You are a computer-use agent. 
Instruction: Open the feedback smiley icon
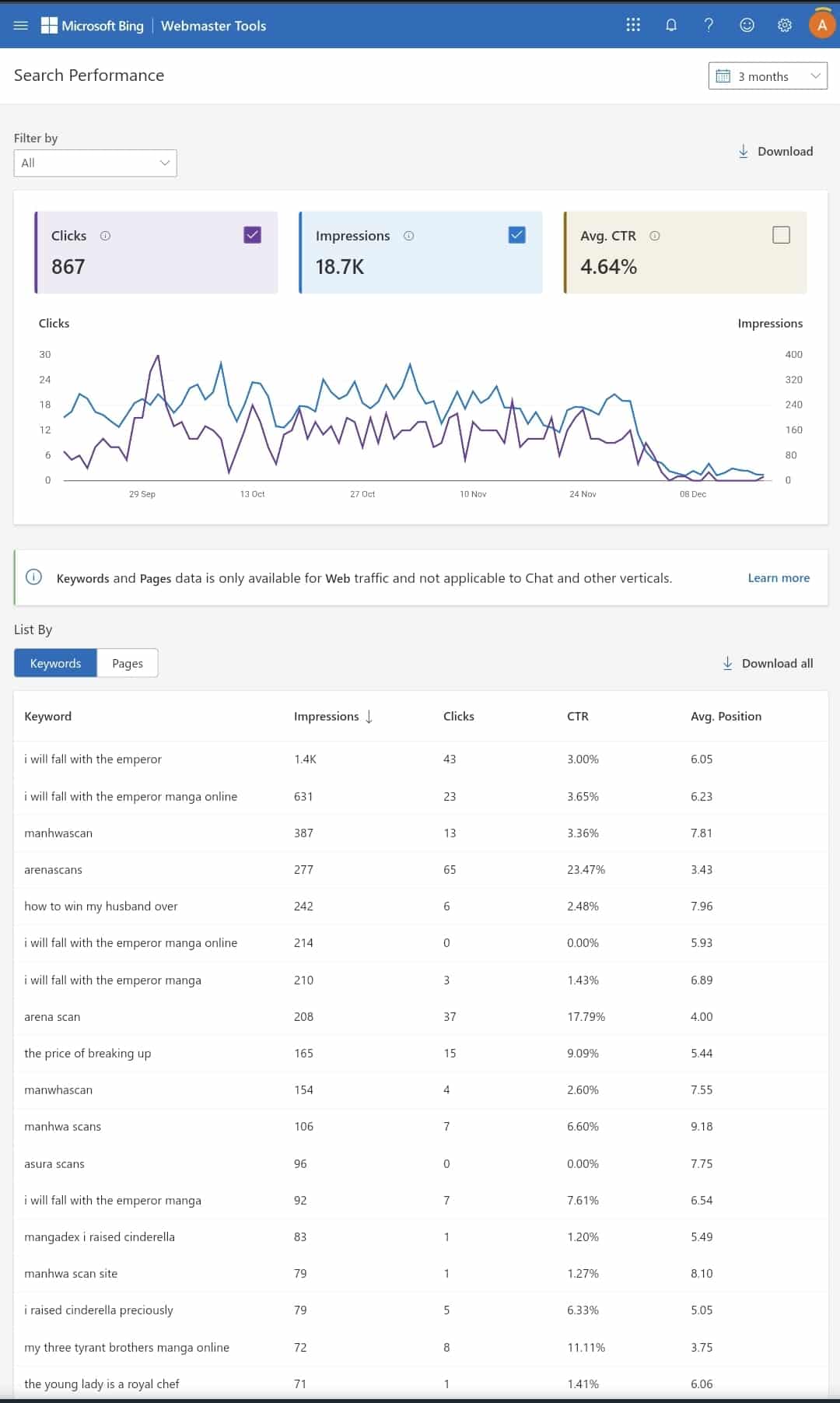point(747,25)
